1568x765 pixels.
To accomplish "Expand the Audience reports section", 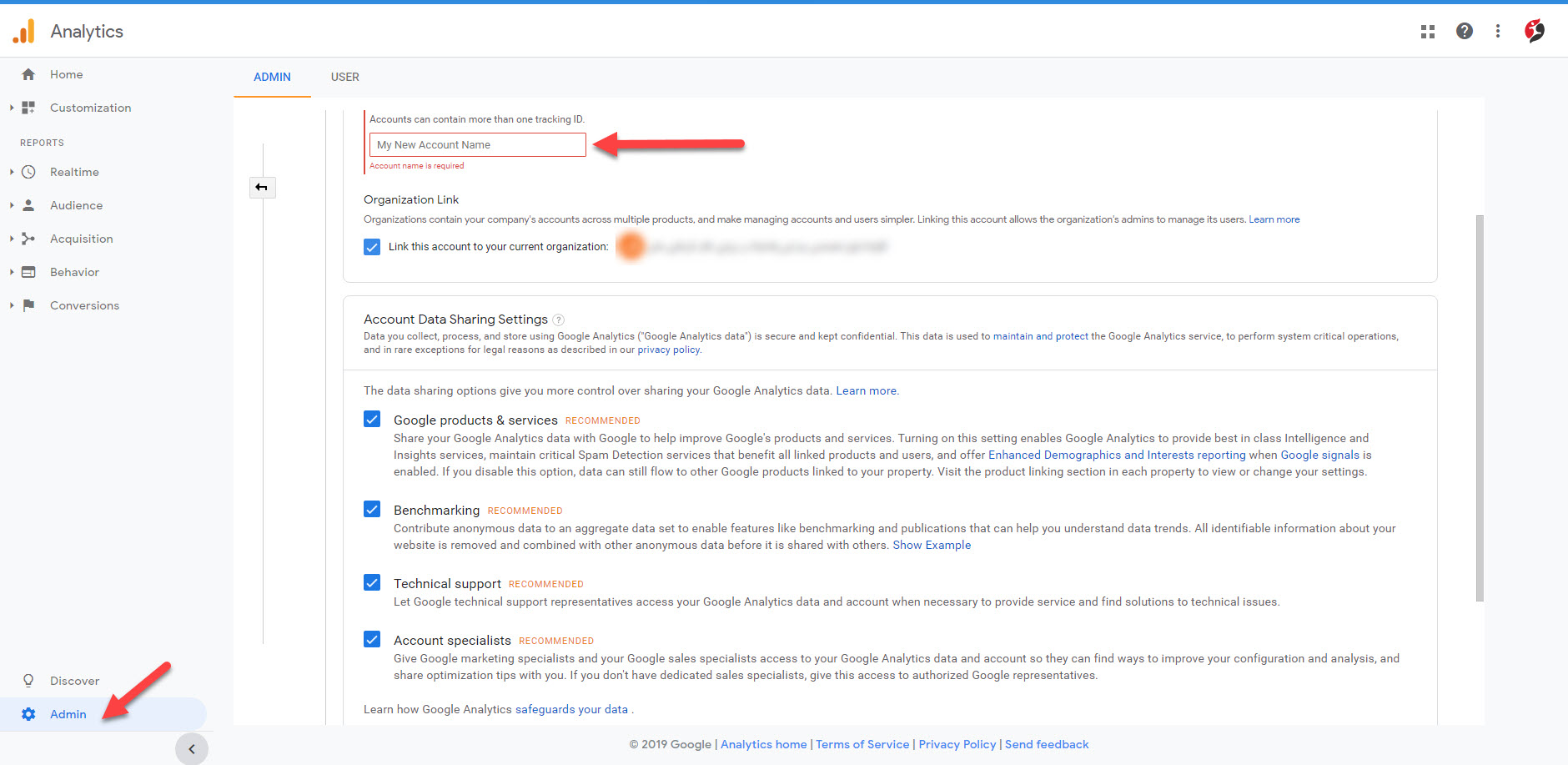I will click(x=12, y=205).
